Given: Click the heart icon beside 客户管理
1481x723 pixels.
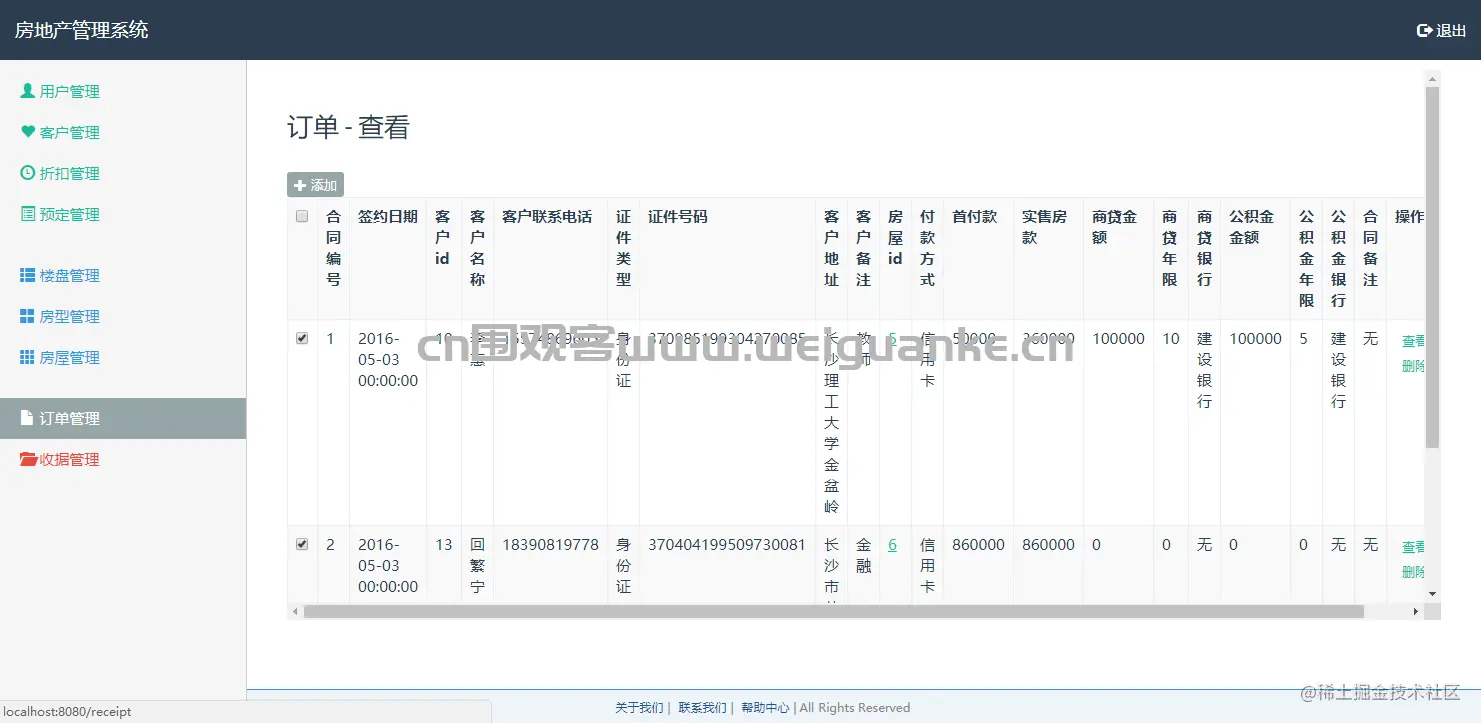Looking at the screenshot, I should tap(28, 132).
